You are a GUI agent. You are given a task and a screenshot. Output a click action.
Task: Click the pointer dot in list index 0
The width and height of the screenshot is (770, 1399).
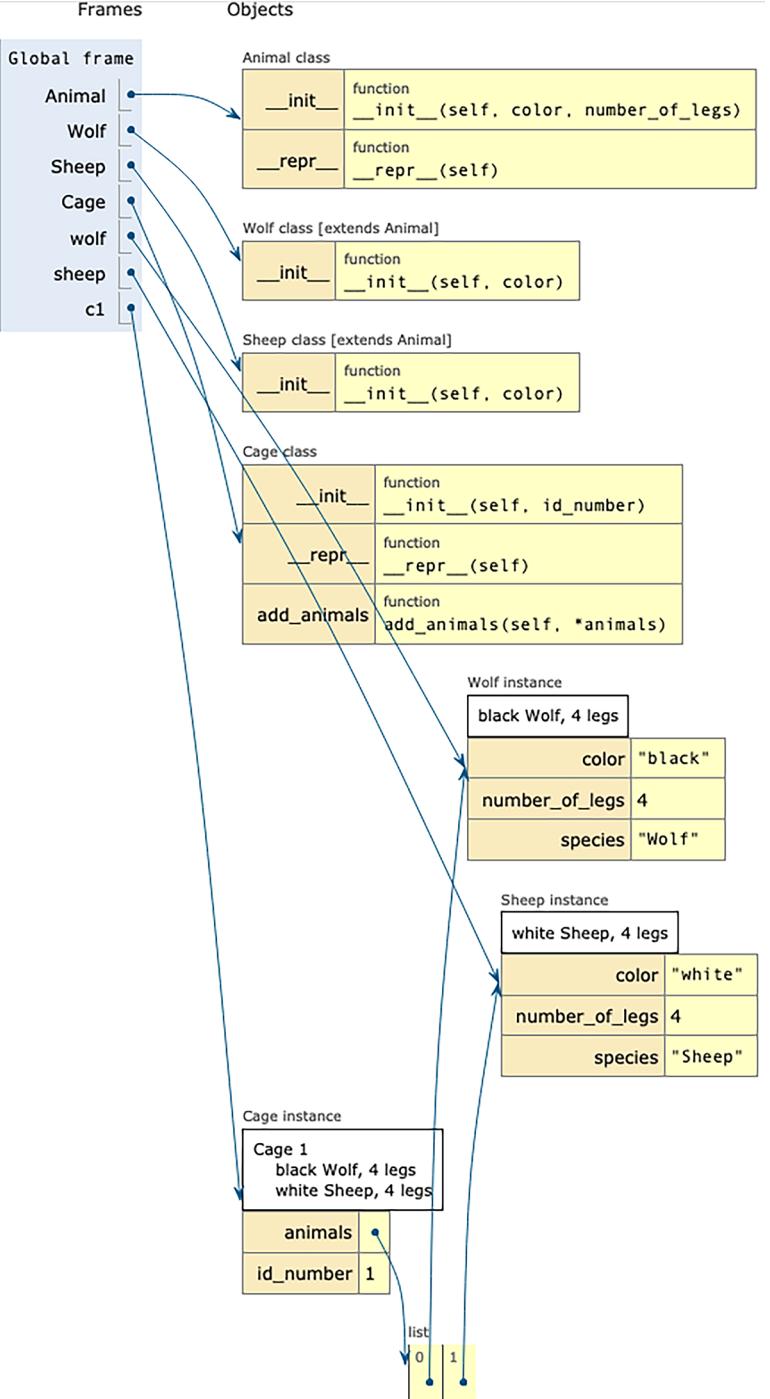429,1382
